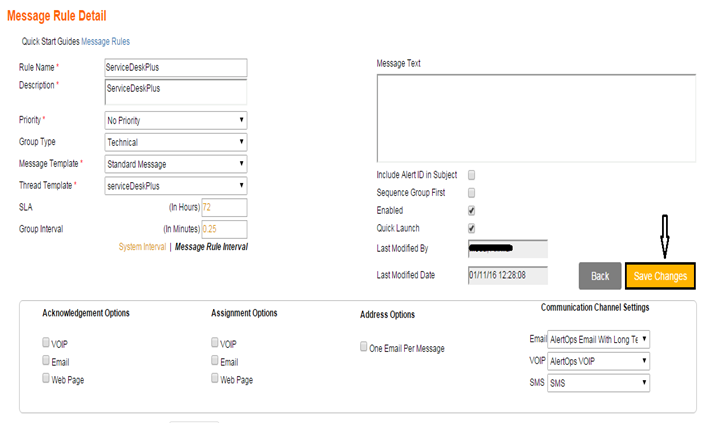Open the Thread Template dropdown
718x425 pixels.
pos(175,186)
